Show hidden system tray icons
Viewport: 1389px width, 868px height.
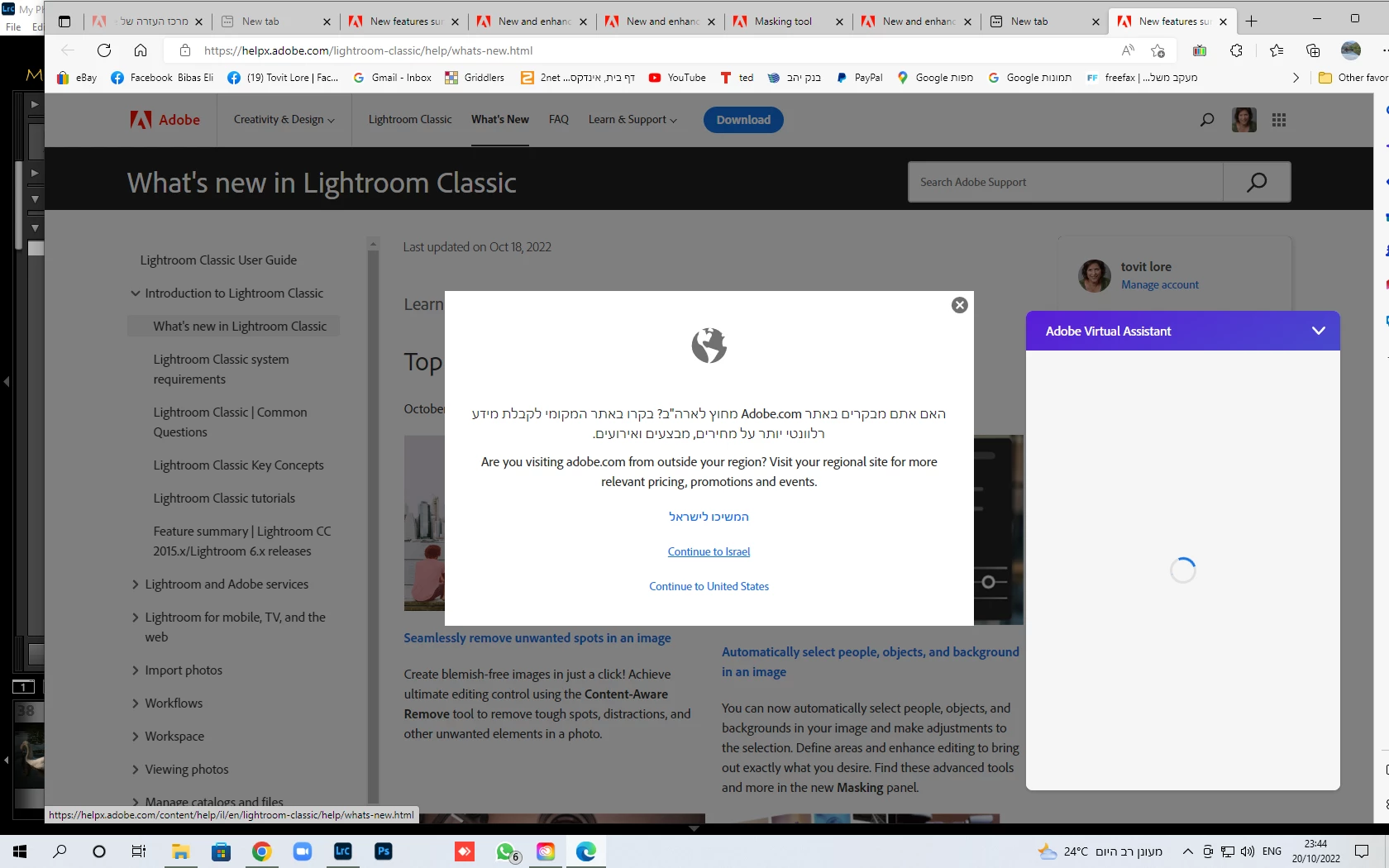pos(1187,851)
